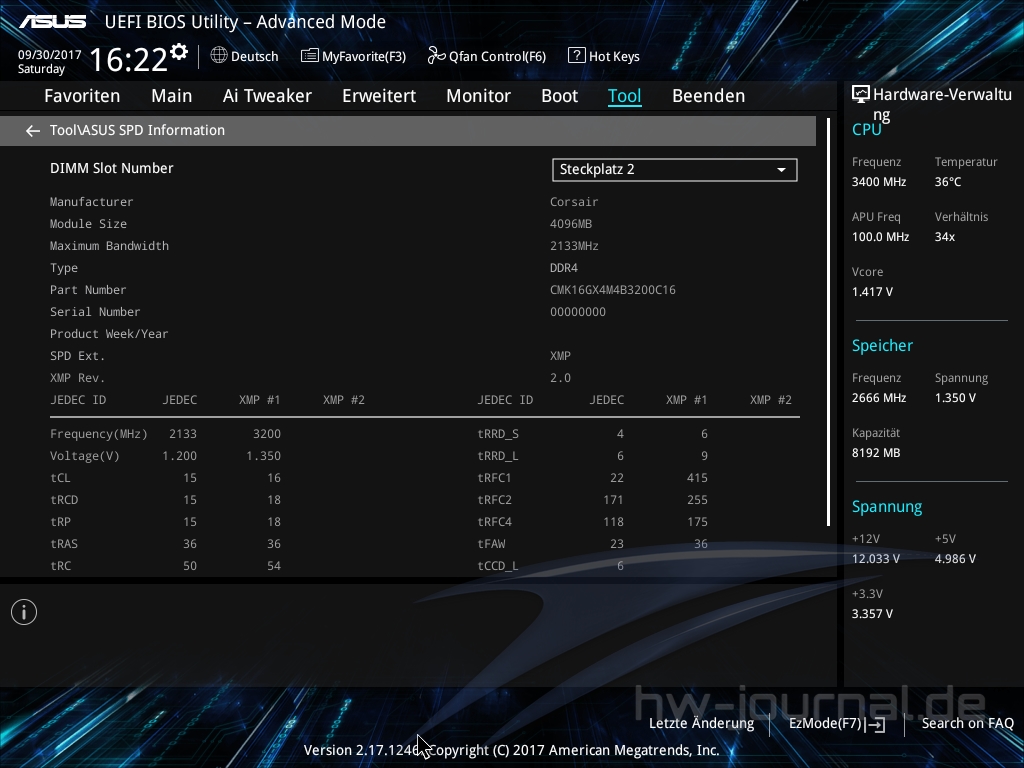Click XMP Rev. value 2.0
The width and height of the screenshot is (1024, 768).
point(560,378)
